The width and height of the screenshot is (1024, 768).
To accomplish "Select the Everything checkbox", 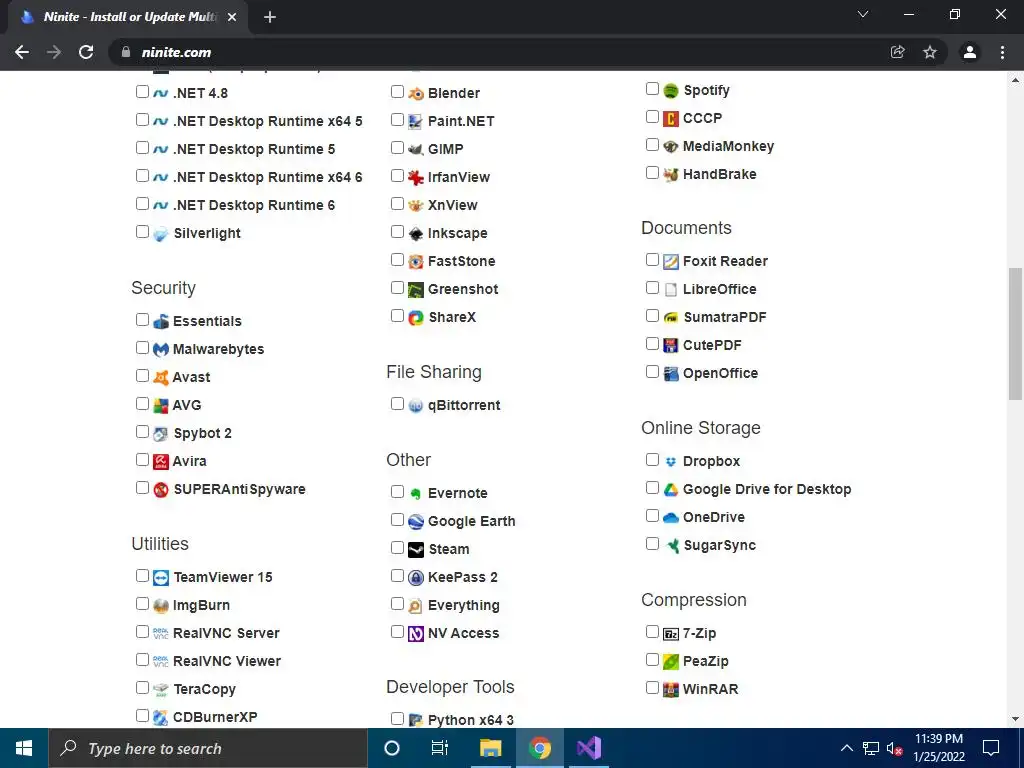I will point(397,603).
